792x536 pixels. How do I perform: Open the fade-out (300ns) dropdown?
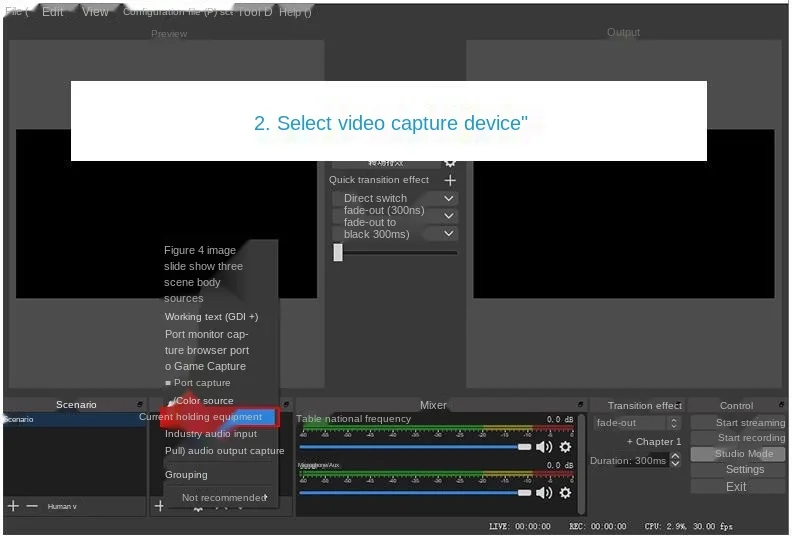pos(395,216)
